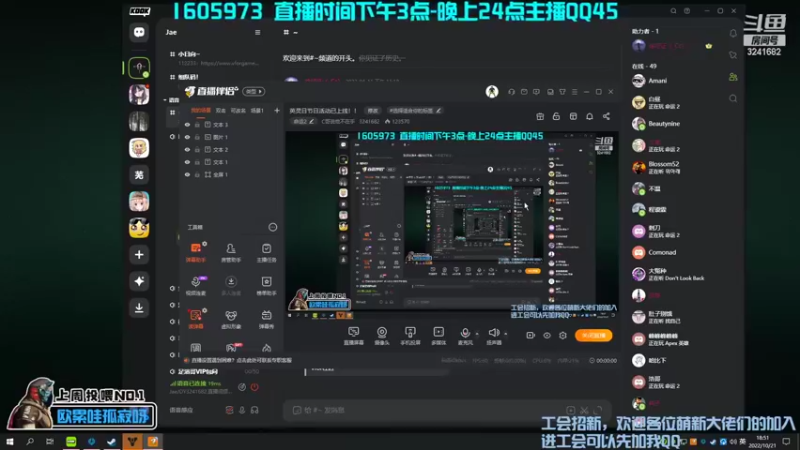Toggle the preview eye icon beside start-live button
Screen dimensions: 800x450
546,335
